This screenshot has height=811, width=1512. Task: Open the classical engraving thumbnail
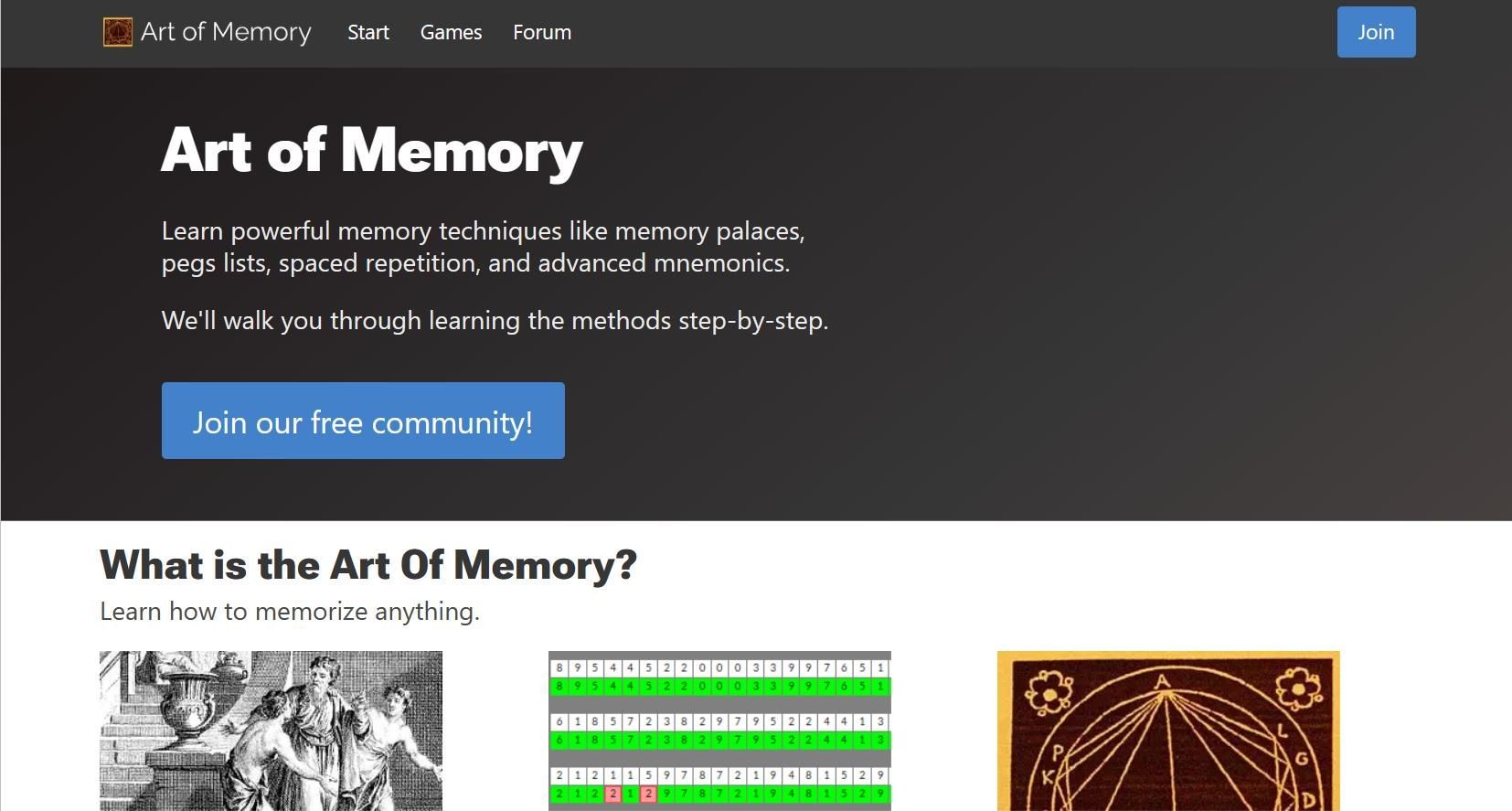[271, 731]
